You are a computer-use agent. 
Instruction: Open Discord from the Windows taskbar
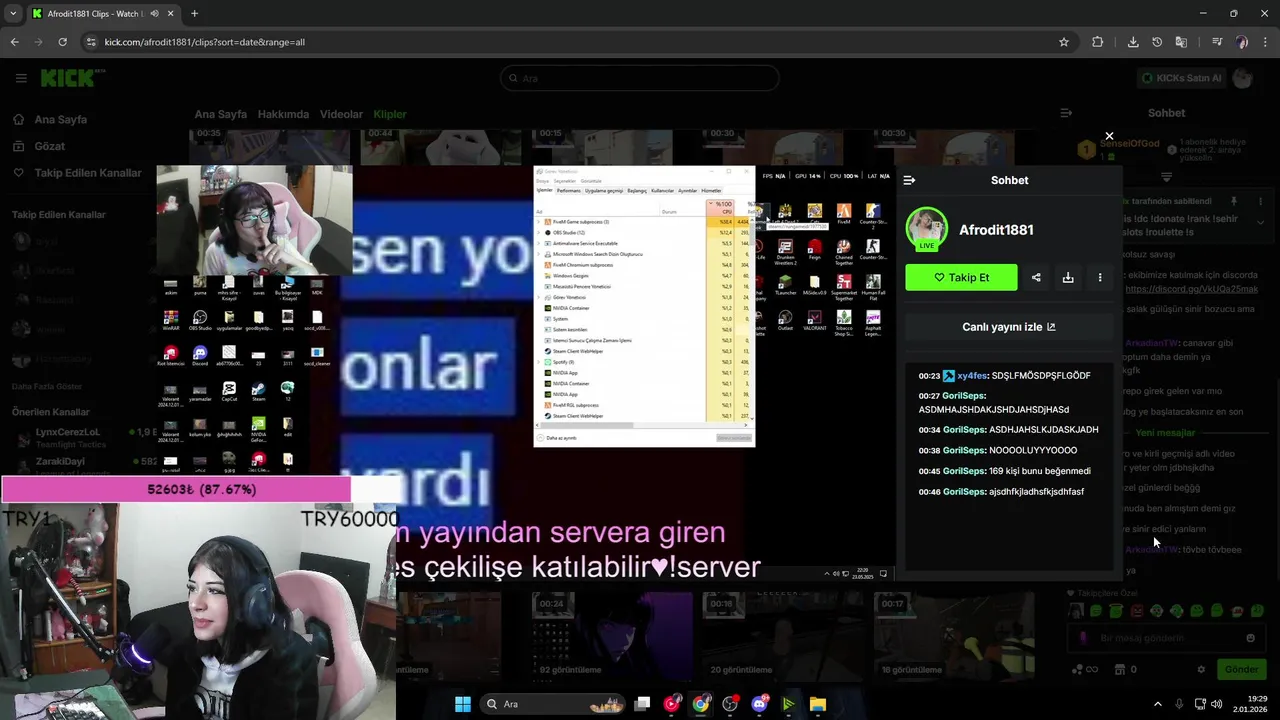(x=759, y=704)
